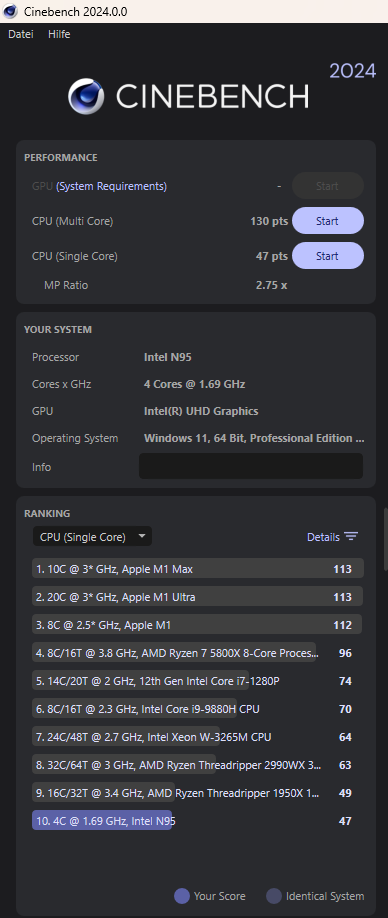Start the CPU (Multi Core) benchmark
The height and width of the screenshot is (918, 388).
pyautogui.click(x=328, y=221)
